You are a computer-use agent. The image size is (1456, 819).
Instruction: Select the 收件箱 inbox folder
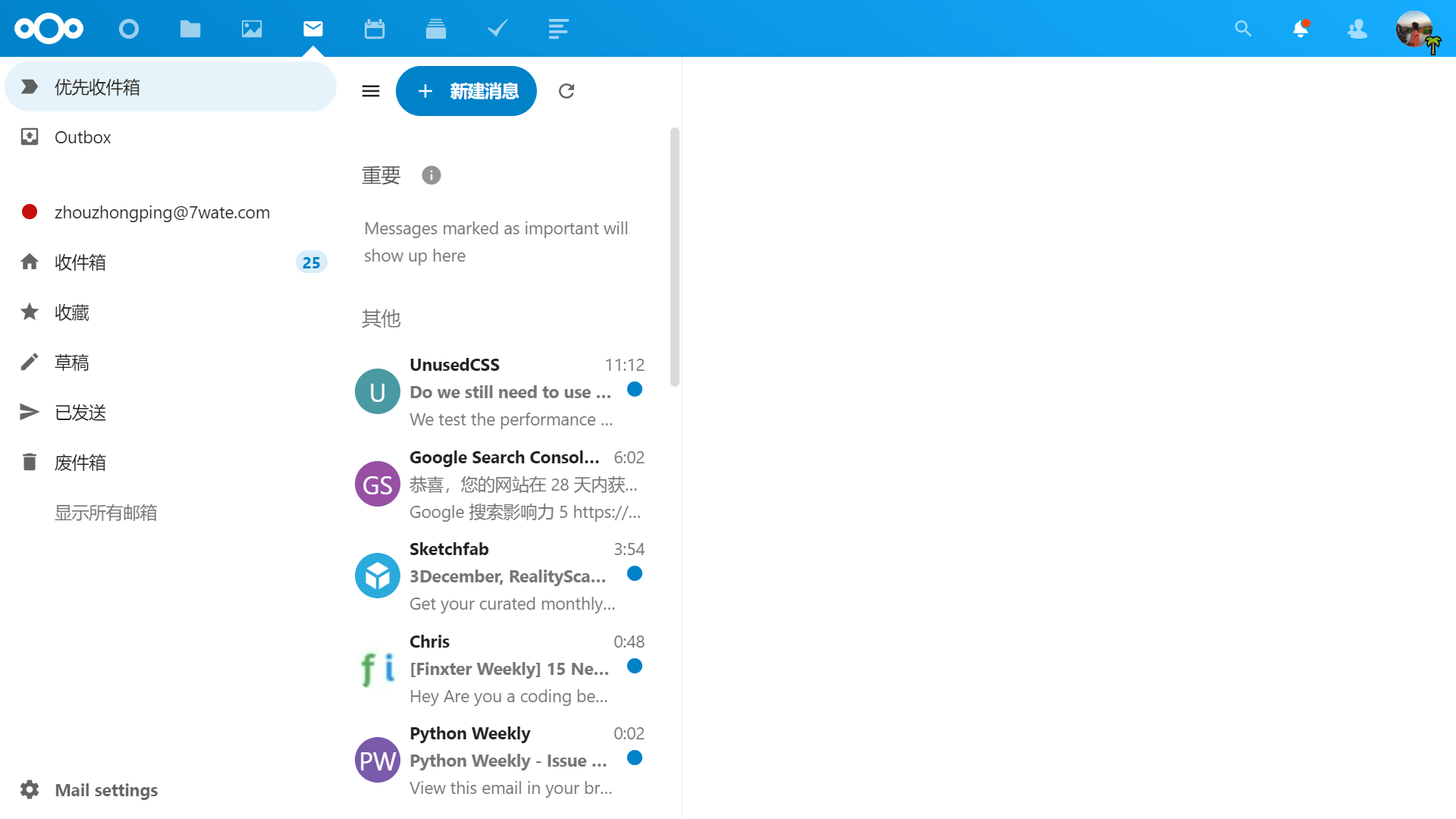click(x=80, y=262)
